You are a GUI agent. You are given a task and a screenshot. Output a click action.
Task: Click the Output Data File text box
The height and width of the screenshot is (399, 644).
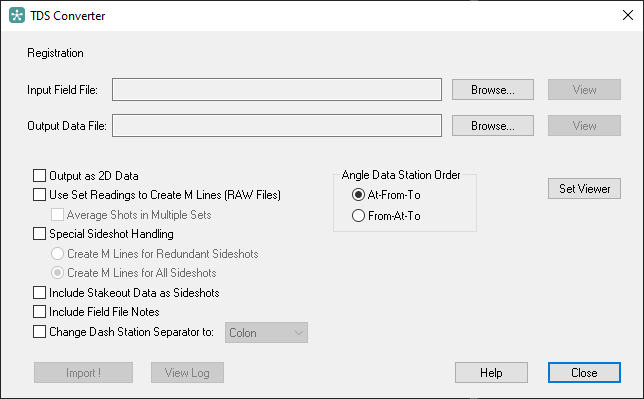click(x=277, y=126)
